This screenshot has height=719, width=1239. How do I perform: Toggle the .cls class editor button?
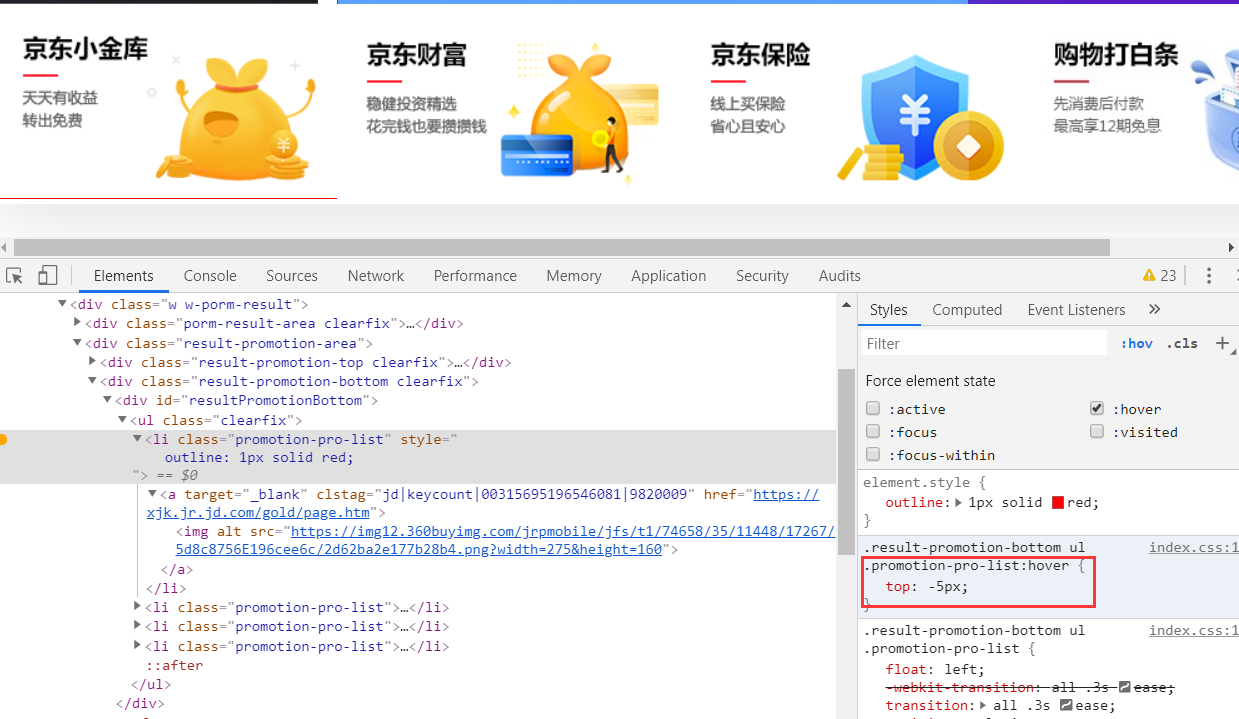pos(1182,343)
